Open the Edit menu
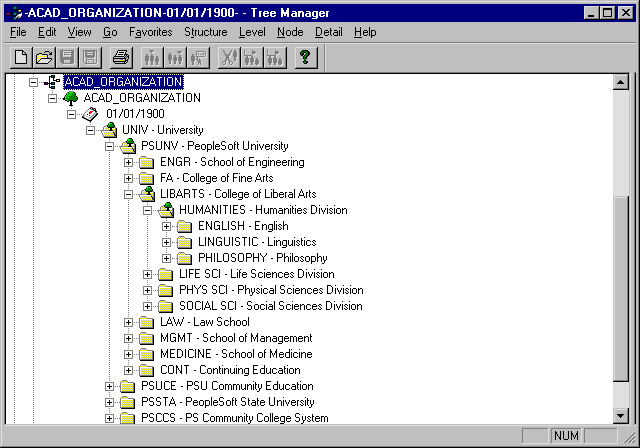This screenshot has width=640, height=448. [x=47, y=32]
